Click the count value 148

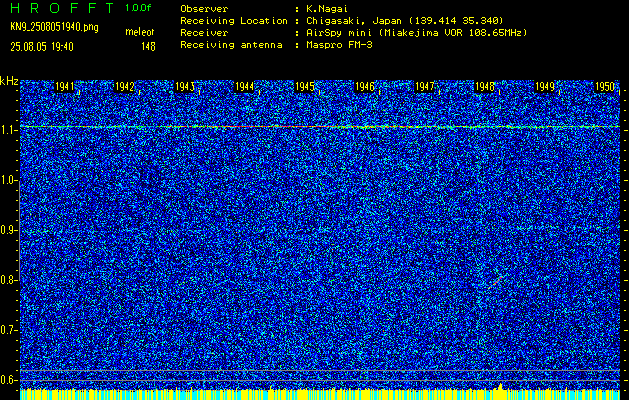tap(148, 47)
